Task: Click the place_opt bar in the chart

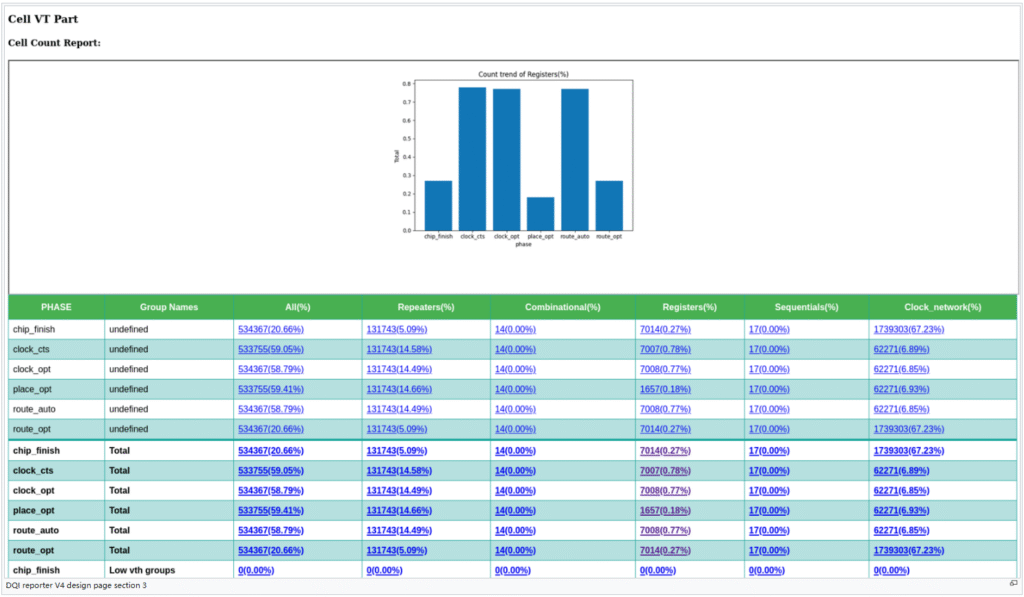Action: click(x=540, y=213)
